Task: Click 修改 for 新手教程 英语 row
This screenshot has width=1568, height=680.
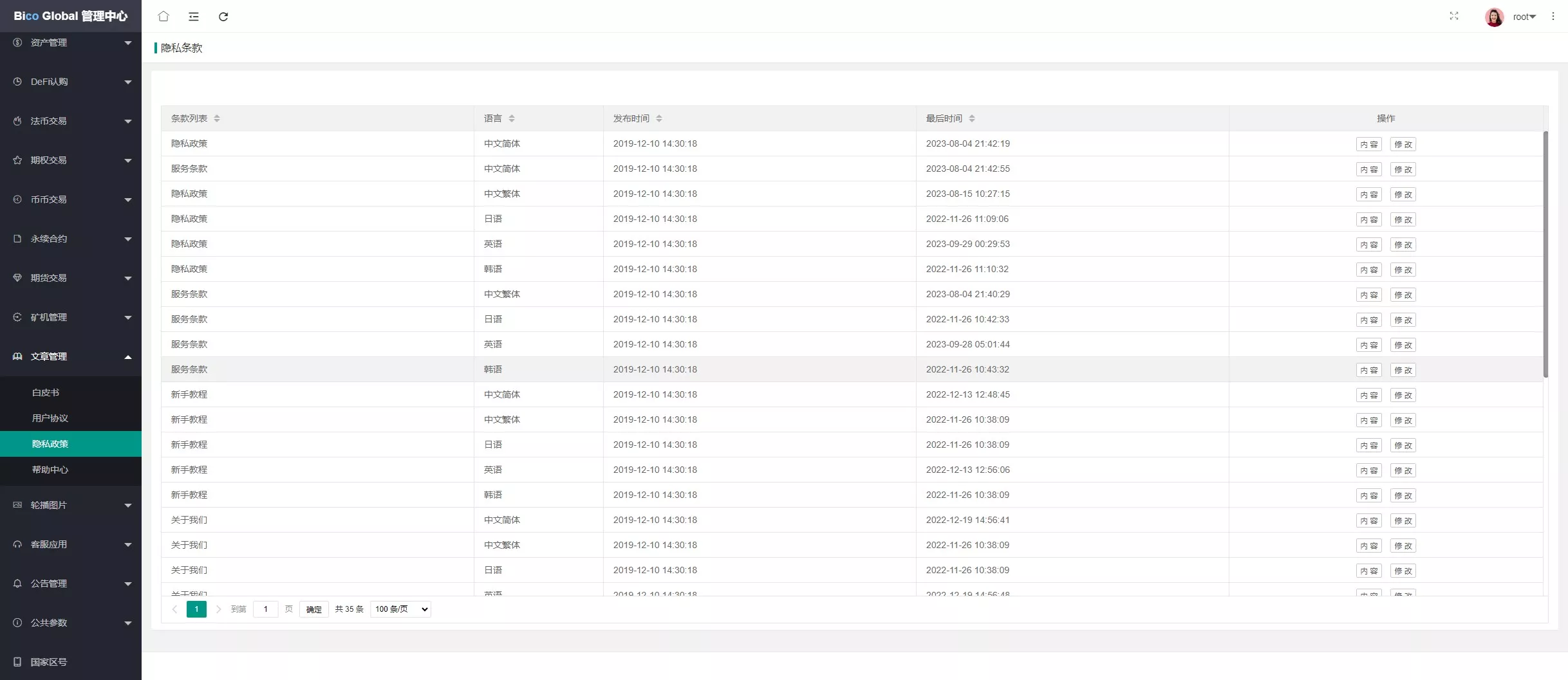Action: 1403,470
